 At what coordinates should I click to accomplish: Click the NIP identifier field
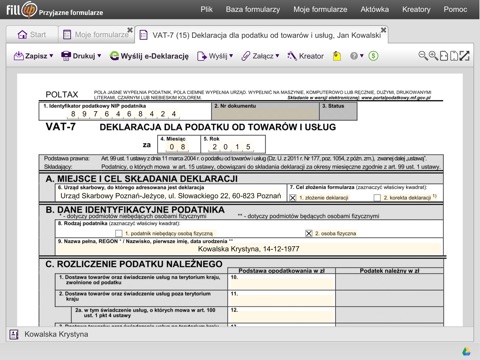tap(124, 114)
